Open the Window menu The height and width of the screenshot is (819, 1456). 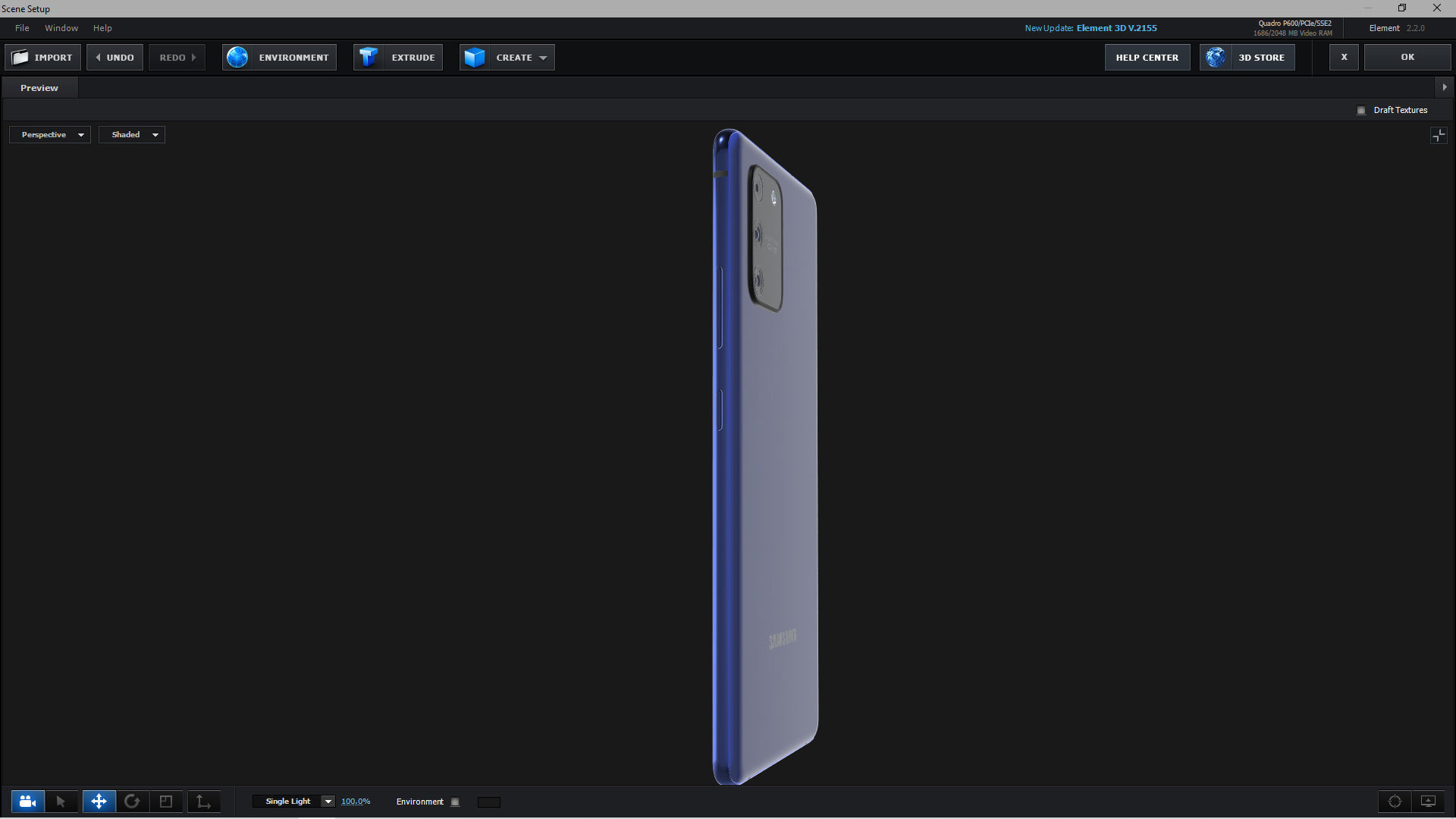coord(61,28)
